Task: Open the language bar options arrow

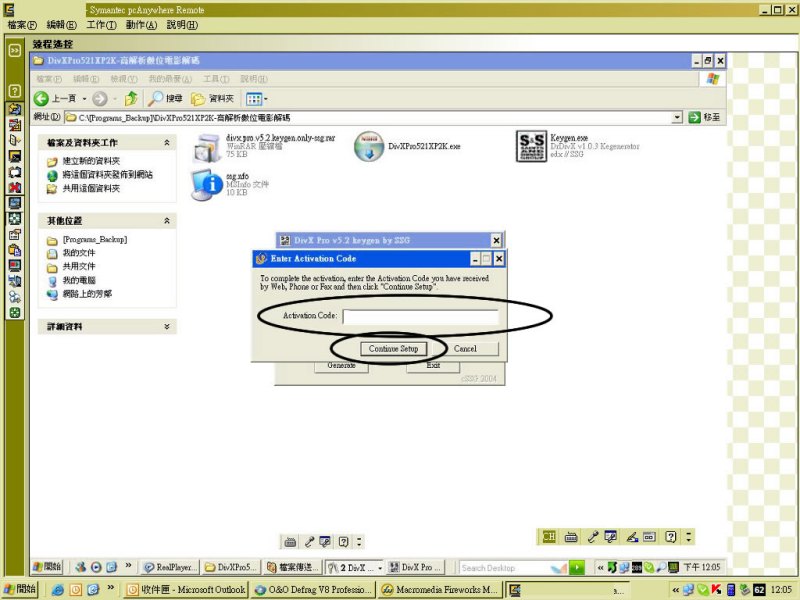Action: point(689,536)
